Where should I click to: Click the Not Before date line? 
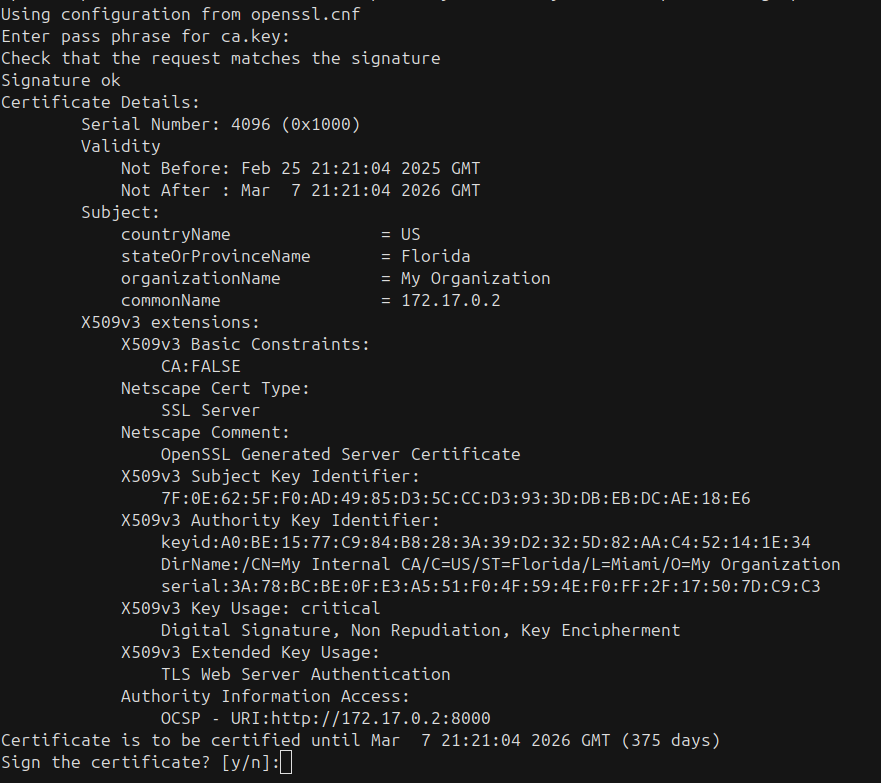point(300,168)
